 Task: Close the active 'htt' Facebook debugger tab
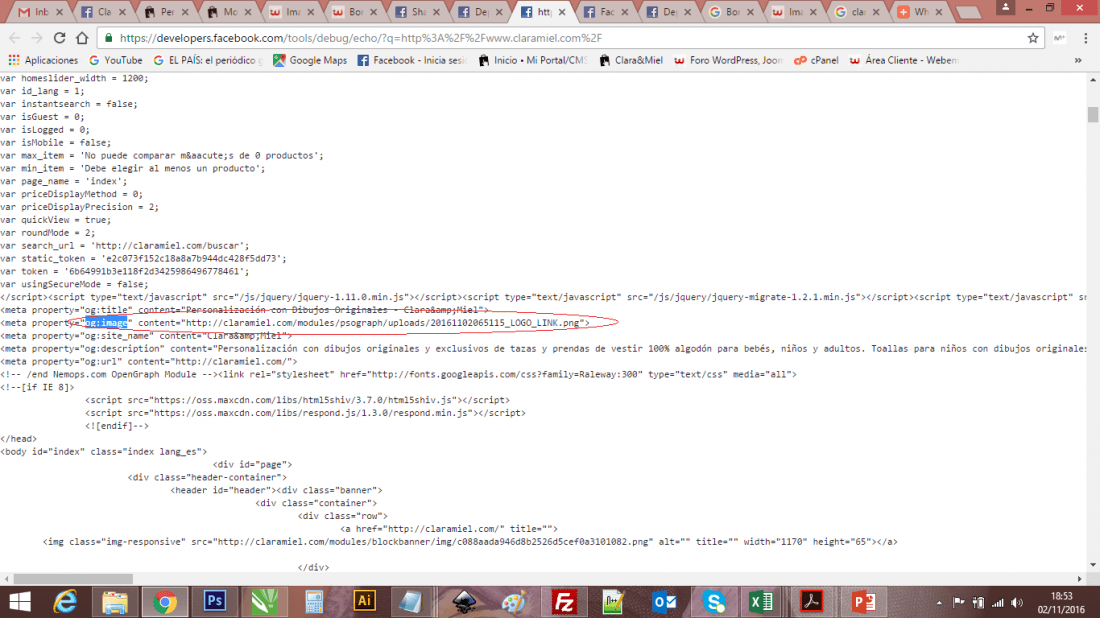pos(562,12)
